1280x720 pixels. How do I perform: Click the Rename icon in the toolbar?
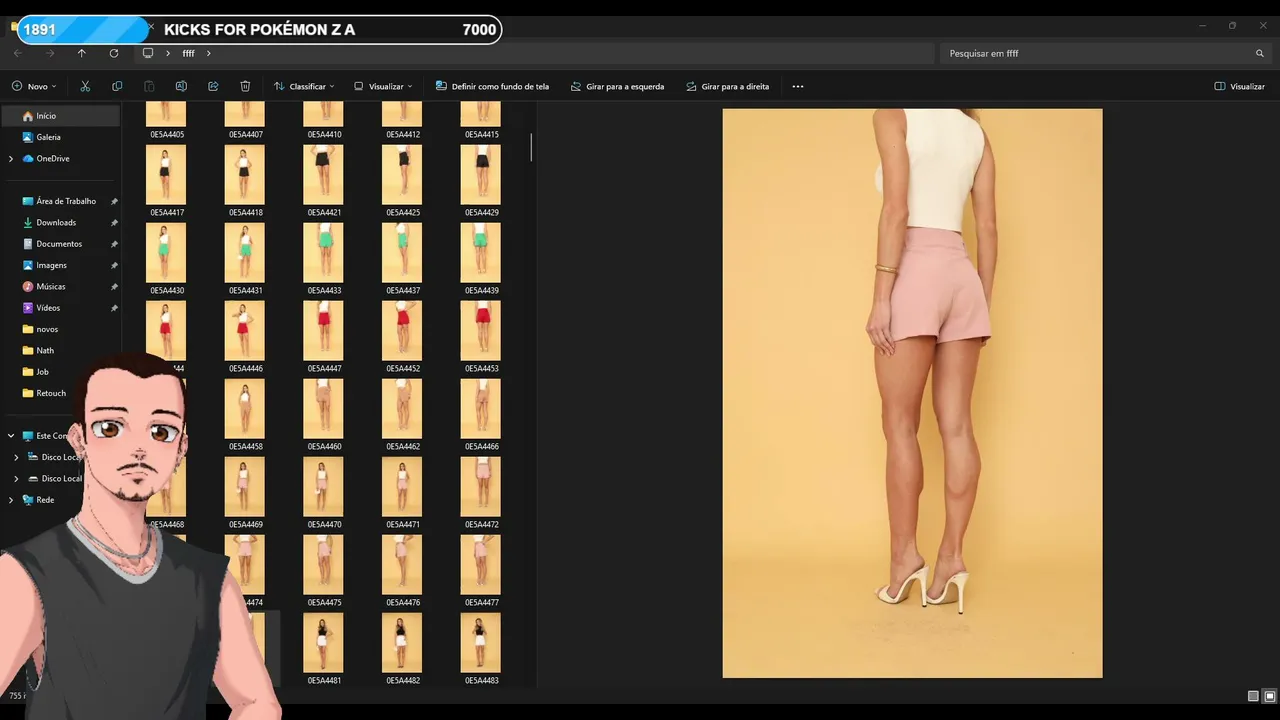(181, 86)
